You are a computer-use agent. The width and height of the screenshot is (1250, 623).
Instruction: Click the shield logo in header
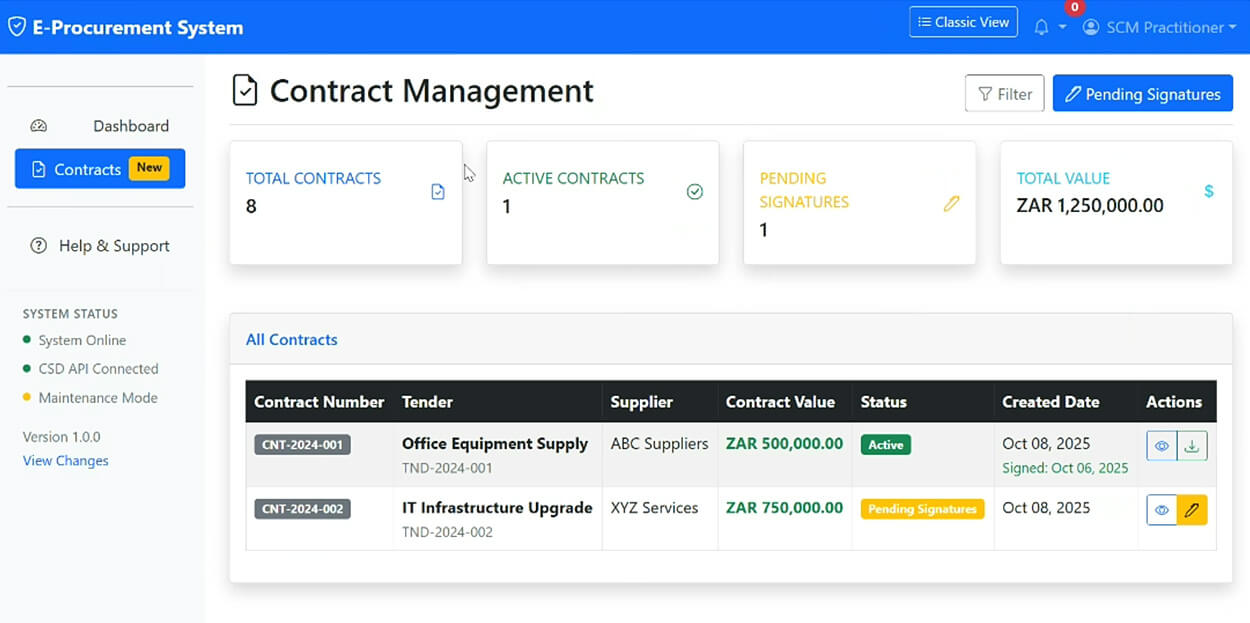point(16,27)
